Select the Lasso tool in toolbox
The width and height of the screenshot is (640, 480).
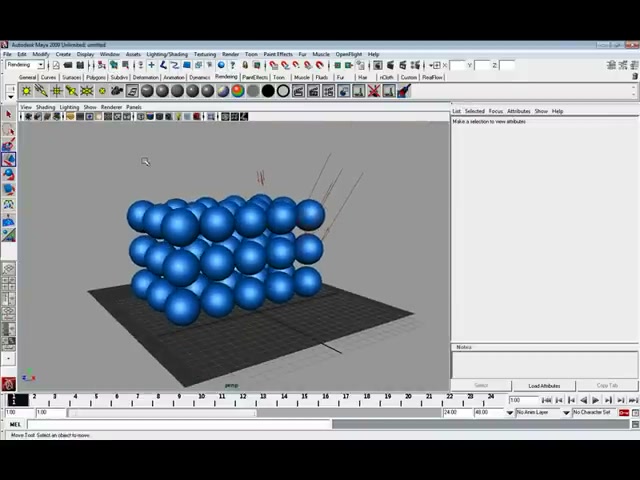(x=9, y=130)
